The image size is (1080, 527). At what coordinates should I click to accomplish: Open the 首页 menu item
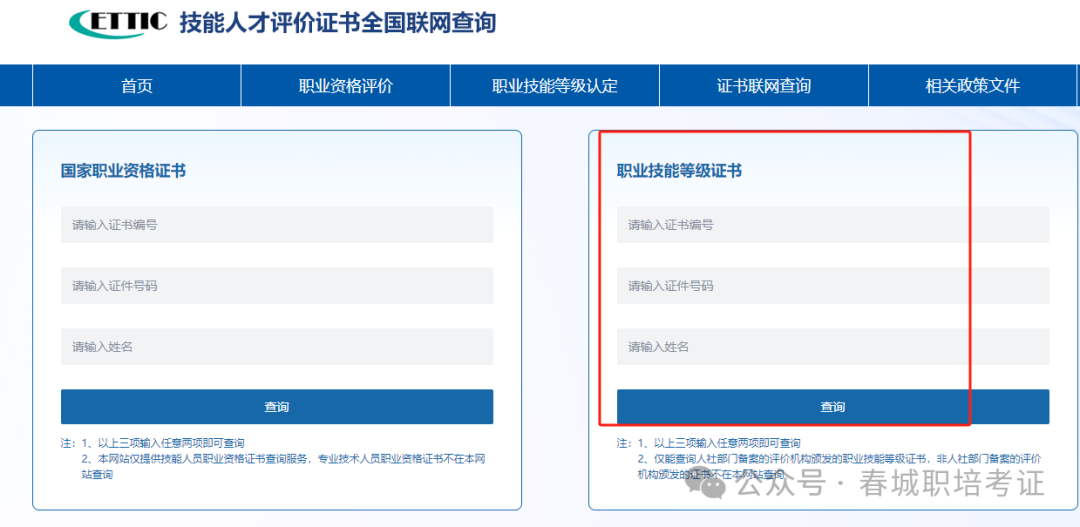(136, 85)
